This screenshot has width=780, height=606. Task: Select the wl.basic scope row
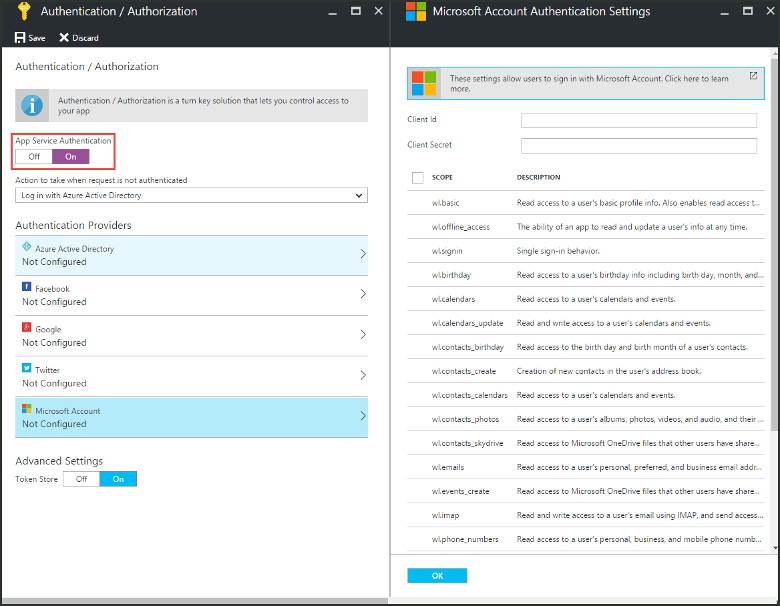[x=585, y=202]
